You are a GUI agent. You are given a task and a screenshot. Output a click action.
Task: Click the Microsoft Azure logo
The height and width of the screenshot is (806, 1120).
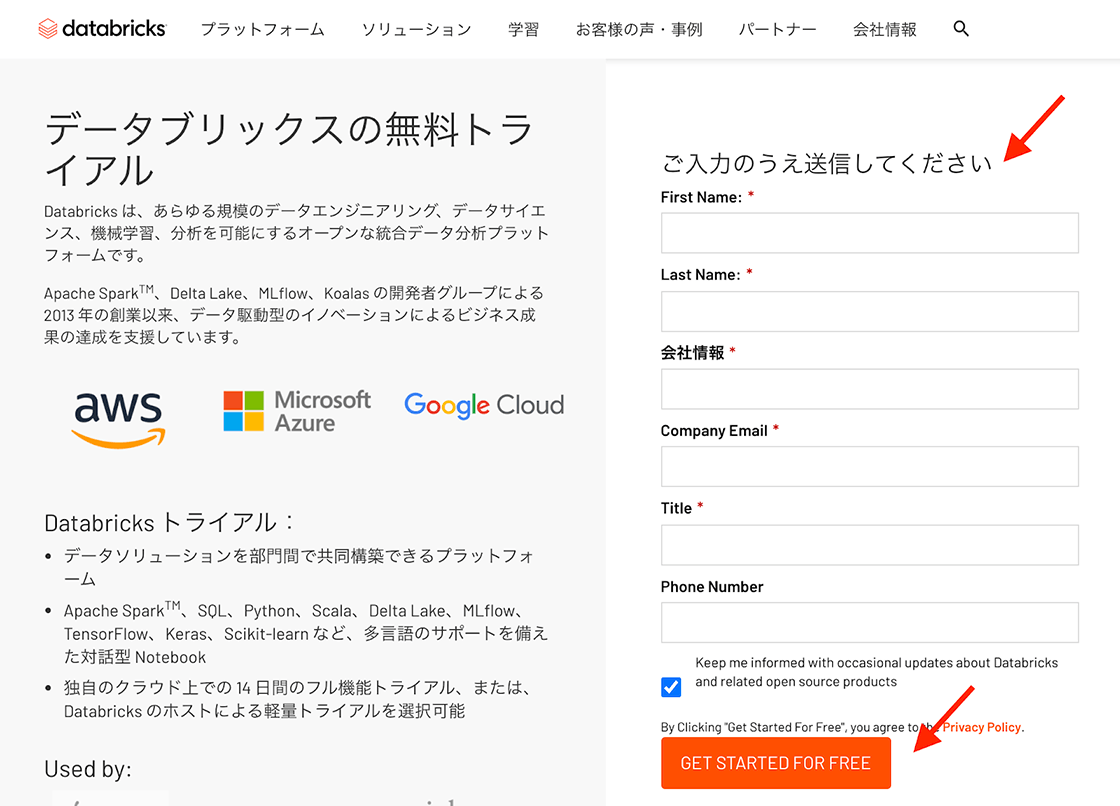tap(297, 411)
